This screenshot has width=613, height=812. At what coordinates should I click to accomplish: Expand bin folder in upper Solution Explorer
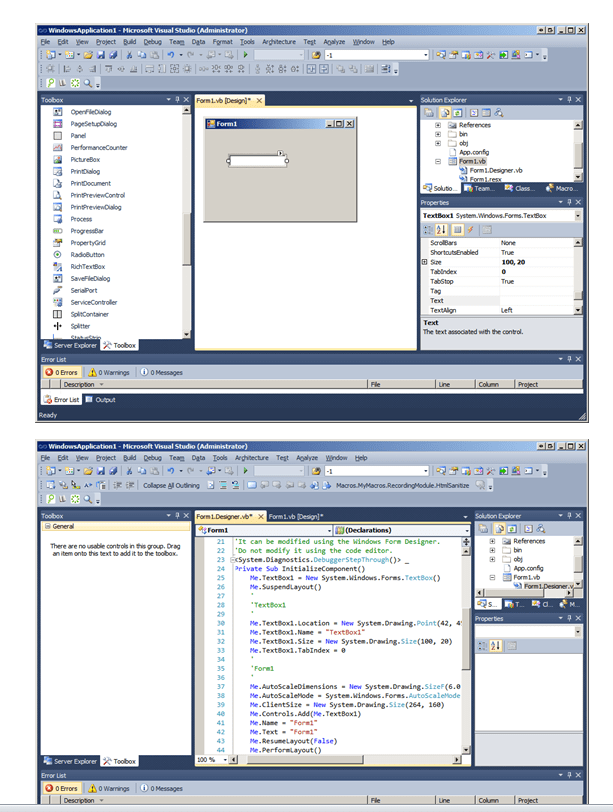click(x=438, y=134)
